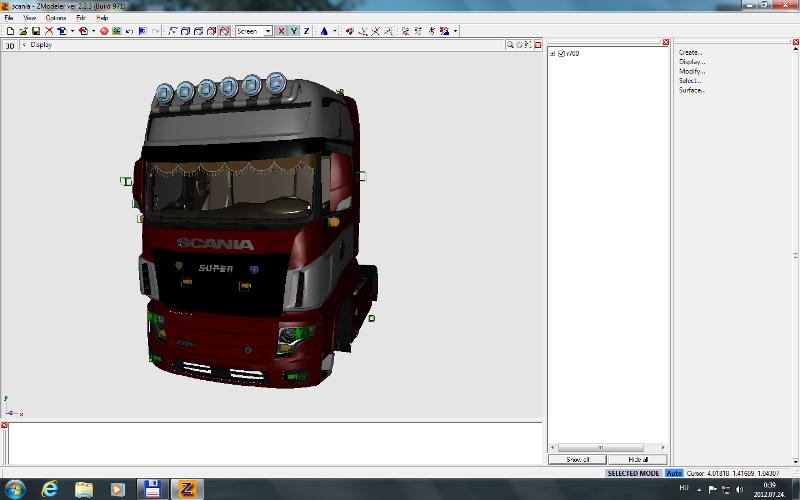Screen dimensions: 800x500
Task: Toggle the X axis constraint button
Action: click(x=281, y=31)
